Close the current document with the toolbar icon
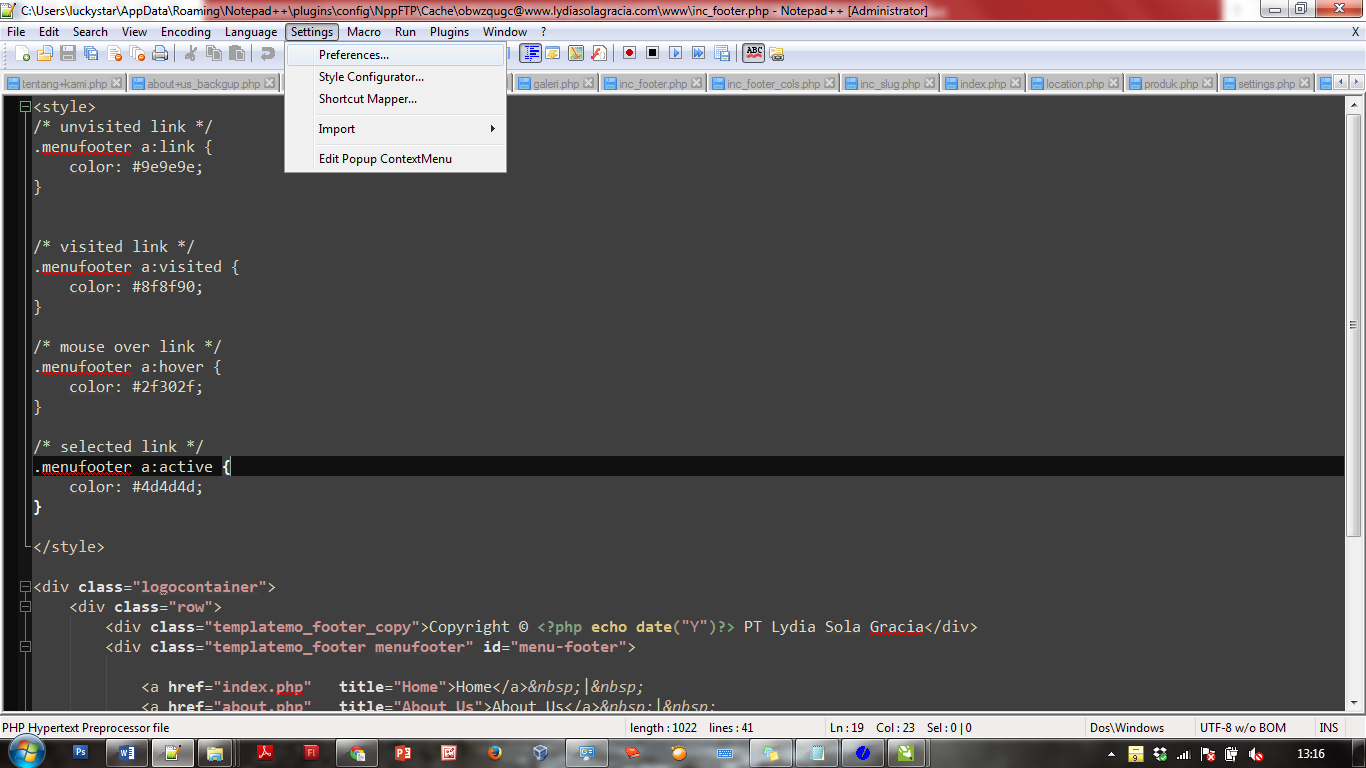The image size is (1366, 768). tap(114, 53)
